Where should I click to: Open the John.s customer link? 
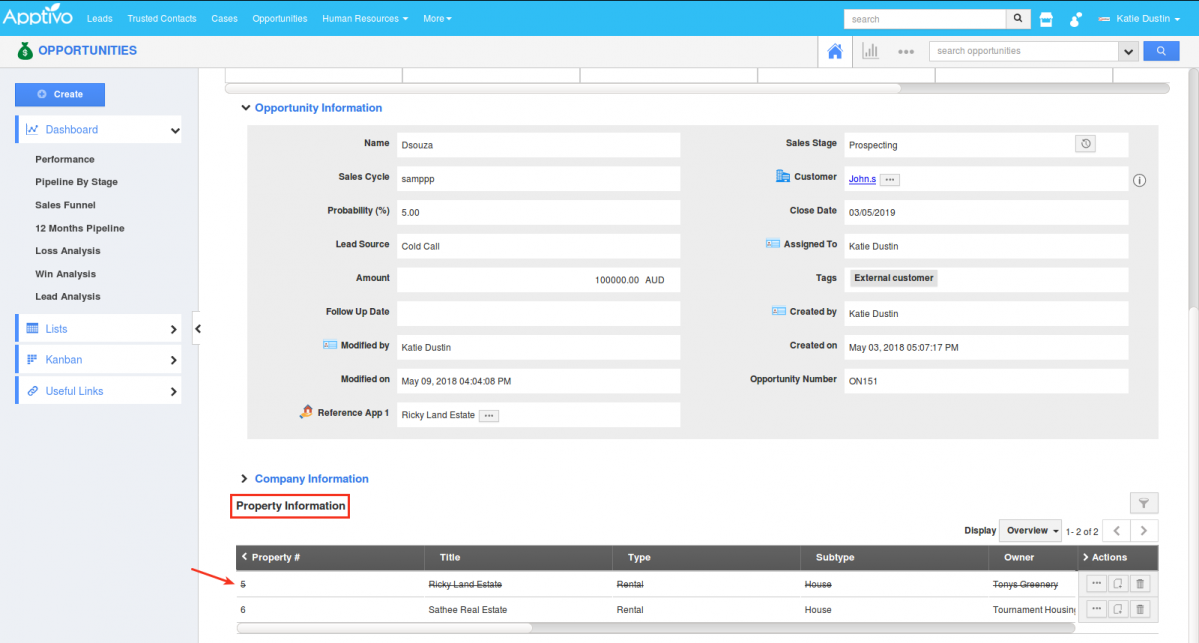862,179
